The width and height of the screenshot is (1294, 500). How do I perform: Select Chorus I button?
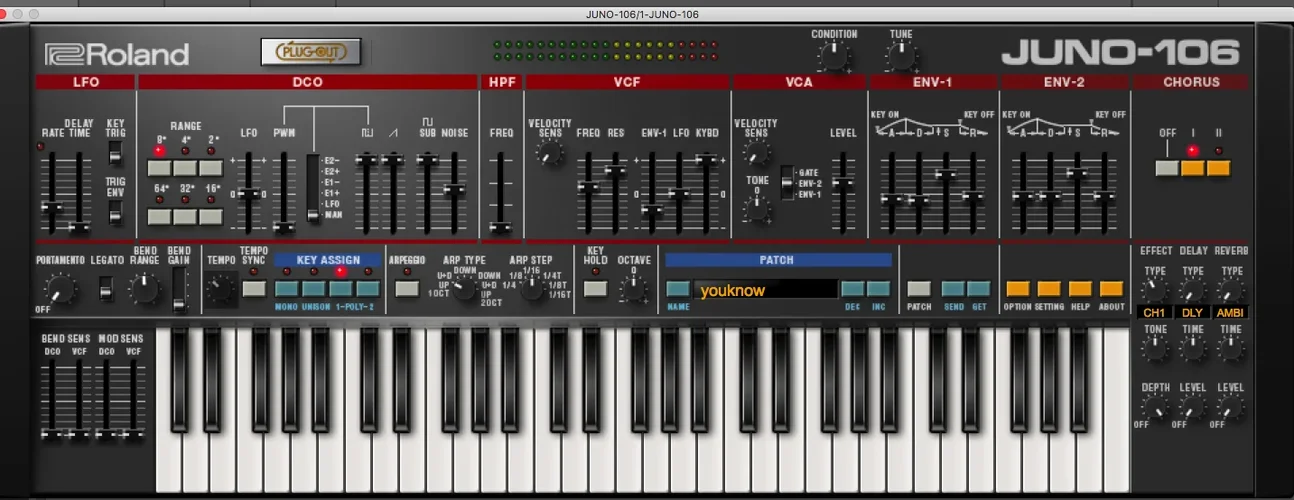1192,167
